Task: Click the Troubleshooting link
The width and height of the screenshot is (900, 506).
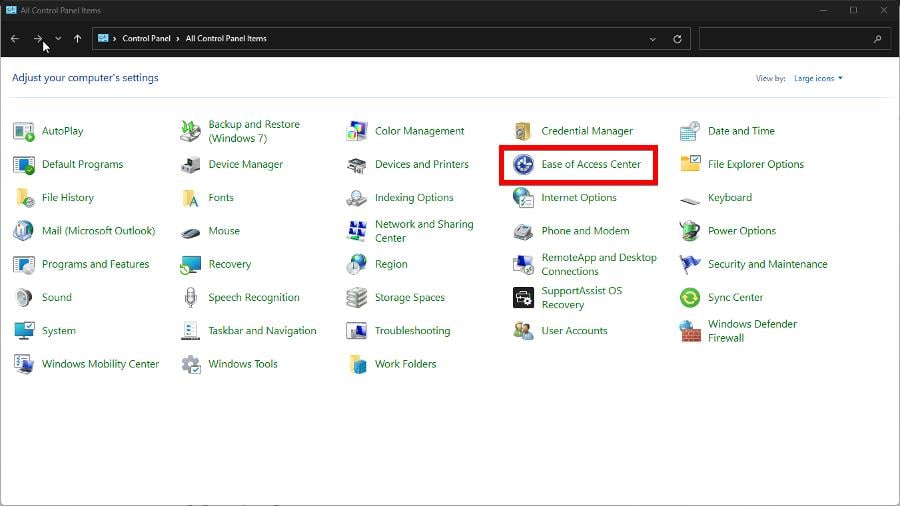Action: click(x=412, y=330)
